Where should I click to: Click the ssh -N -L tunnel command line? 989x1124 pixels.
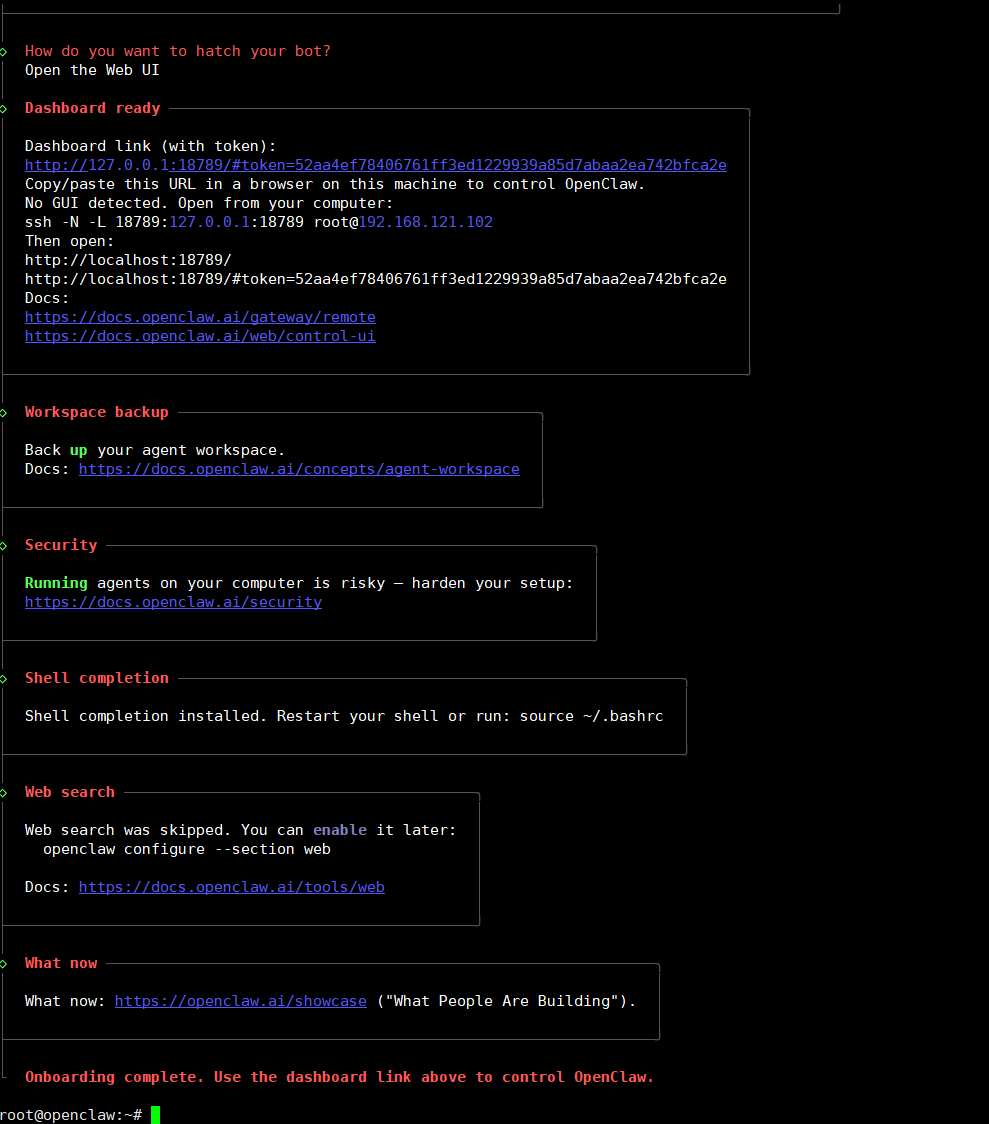[259, 222]
